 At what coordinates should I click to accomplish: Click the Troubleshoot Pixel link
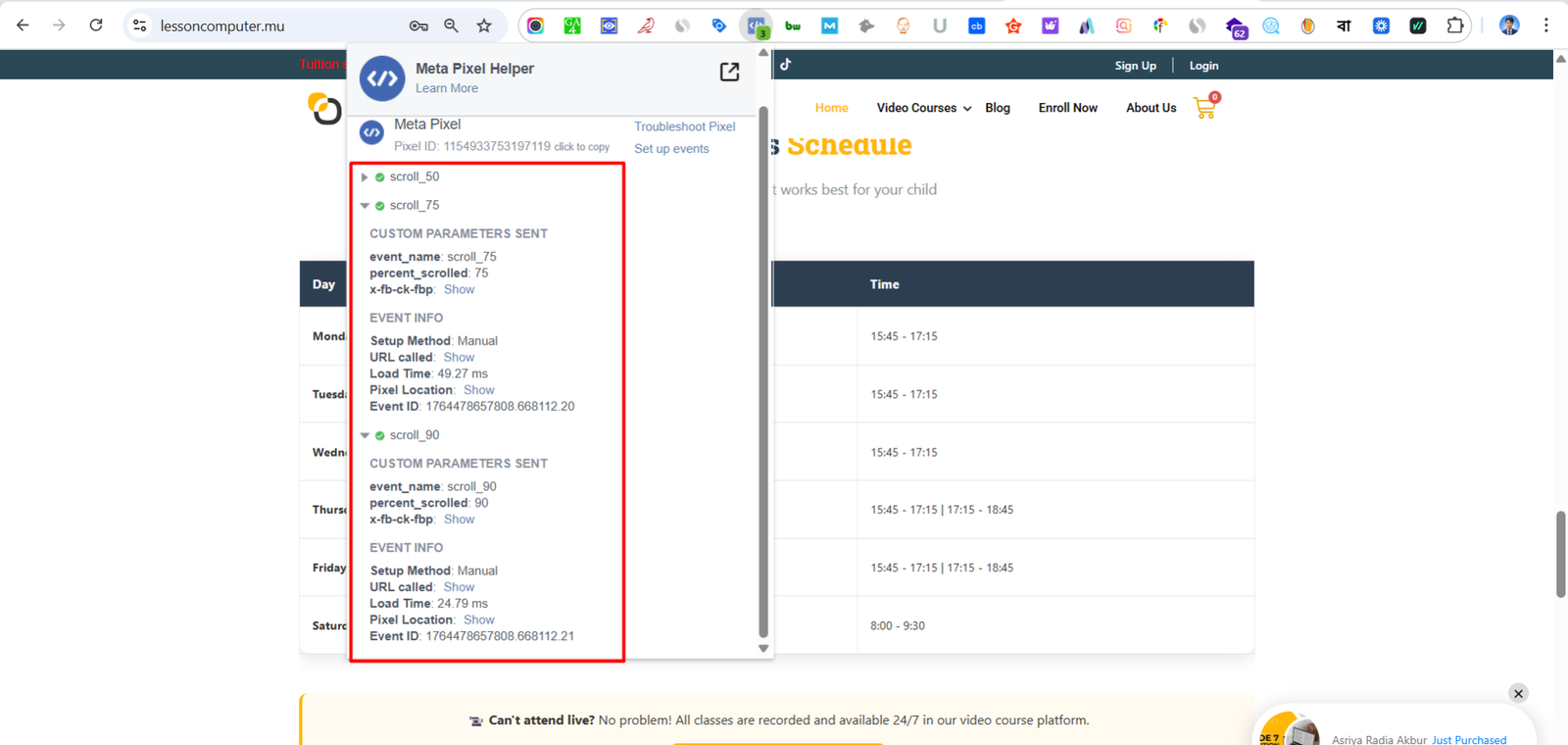point(684,126)
